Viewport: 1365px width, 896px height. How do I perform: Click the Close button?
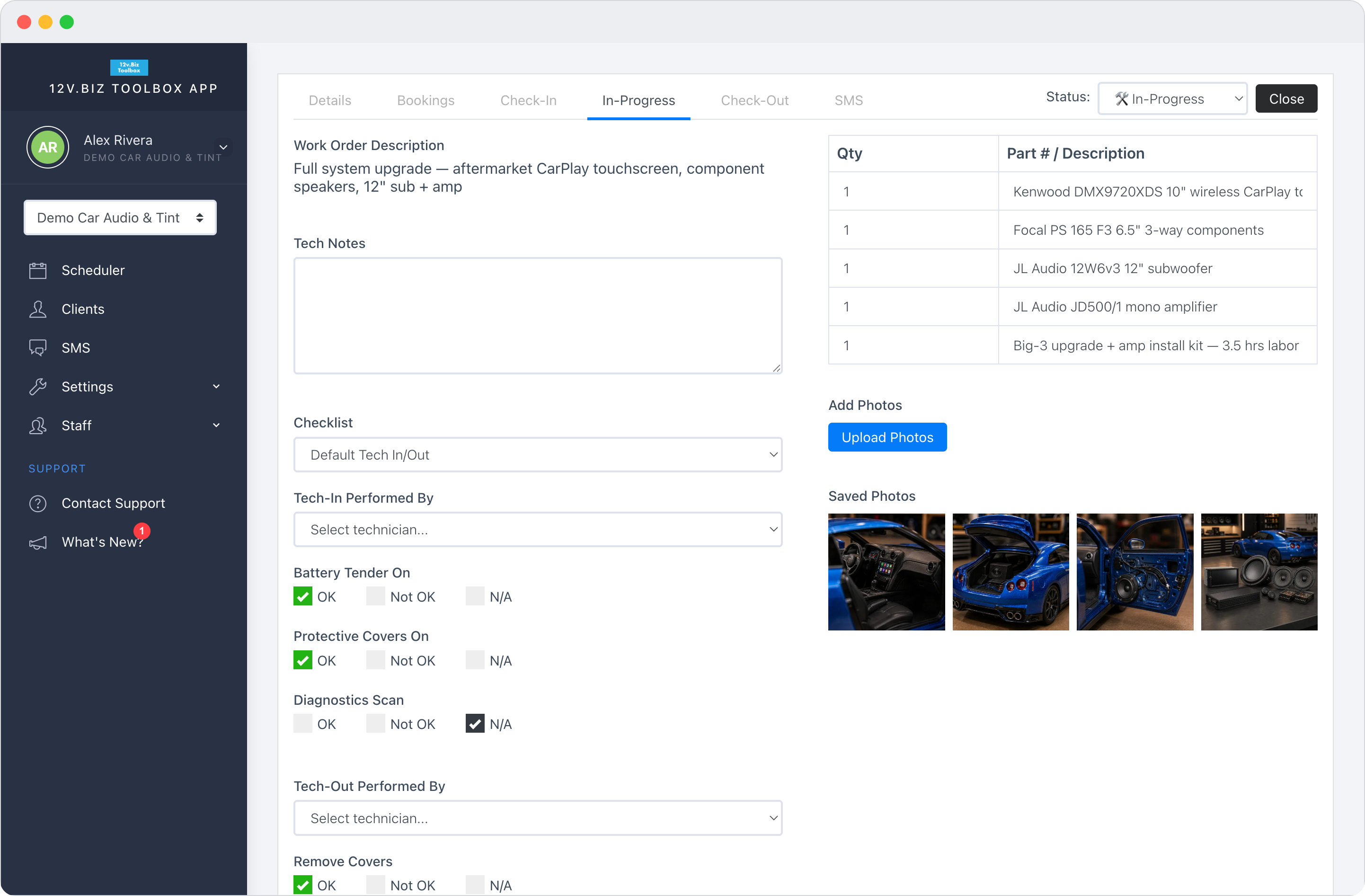1286,98
